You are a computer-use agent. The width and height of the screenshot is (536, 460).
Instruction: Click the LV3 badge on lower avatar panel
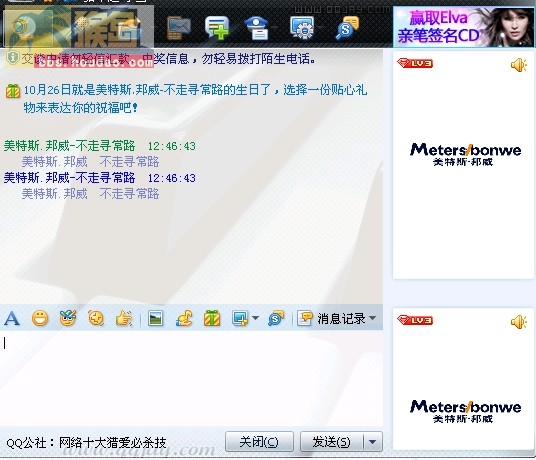(x=415, y=320)
